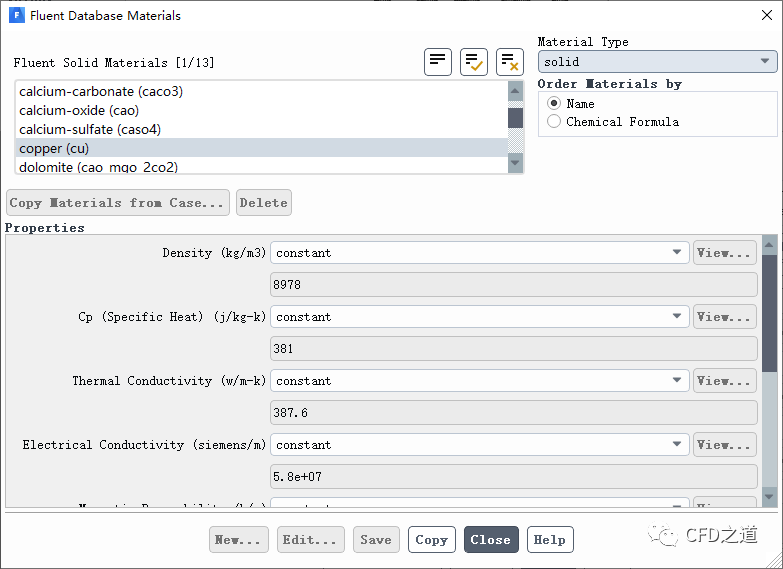This screenshot has width=783, height=569.
Task: Select calcium-sulfate (caso4) material
Action: tap(90, 129)
